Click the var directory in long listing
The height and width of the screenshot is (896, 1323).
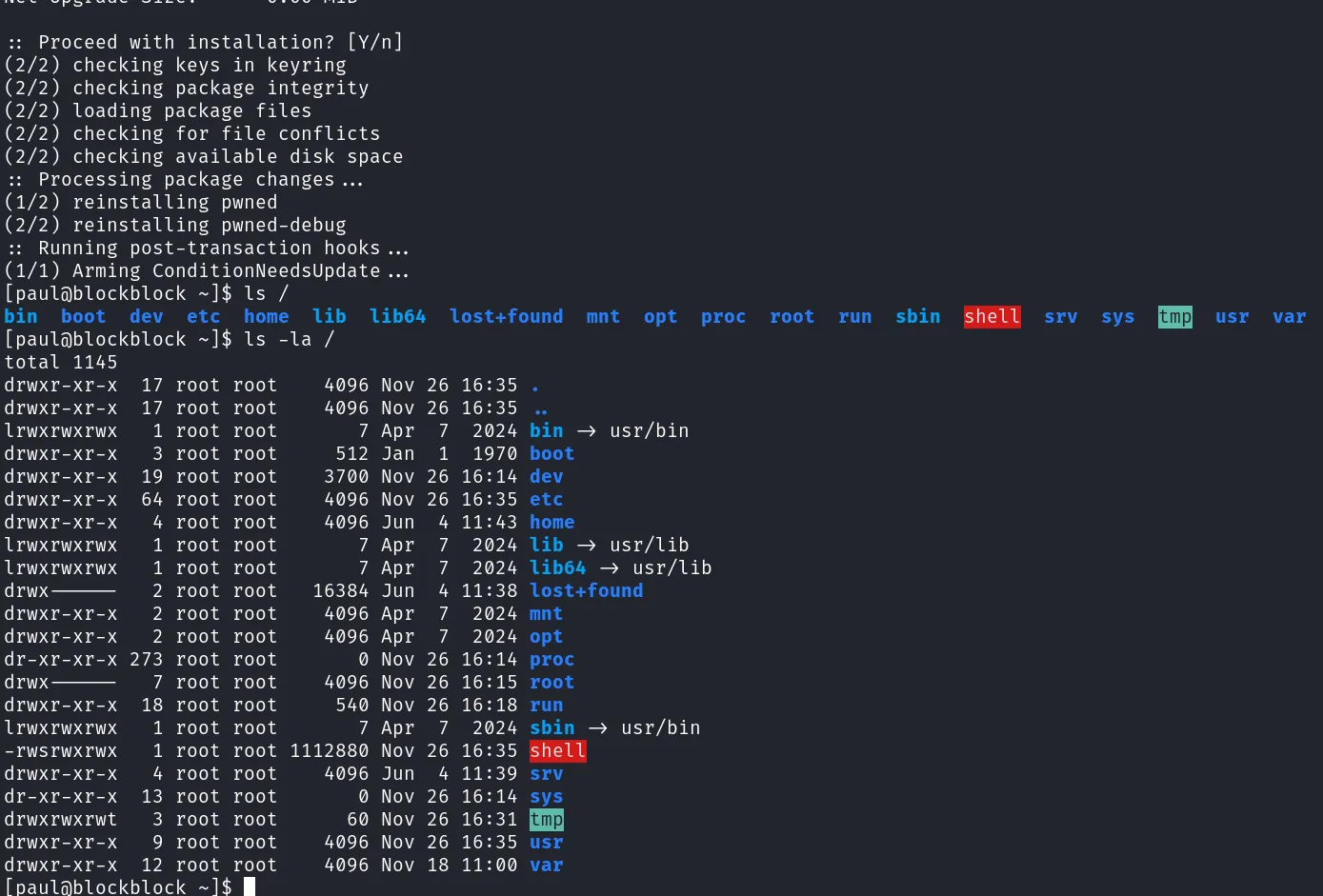tap(547, 865)
